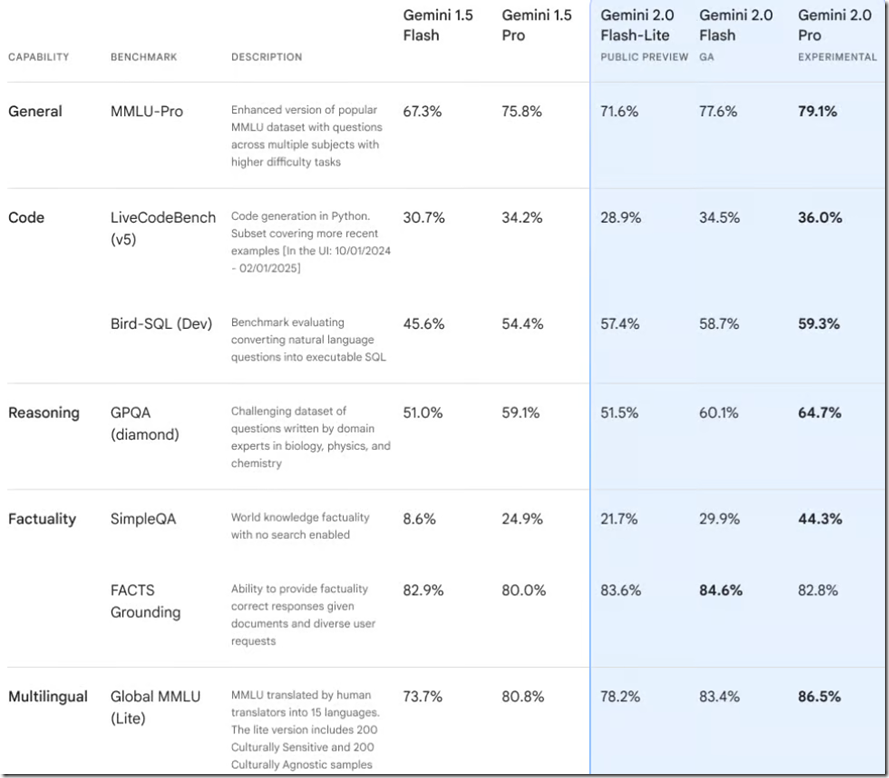Click the LiveCodeBench (v5) benchmark name
The height and width of the screenshot is (778, 889).
(162, 227)
